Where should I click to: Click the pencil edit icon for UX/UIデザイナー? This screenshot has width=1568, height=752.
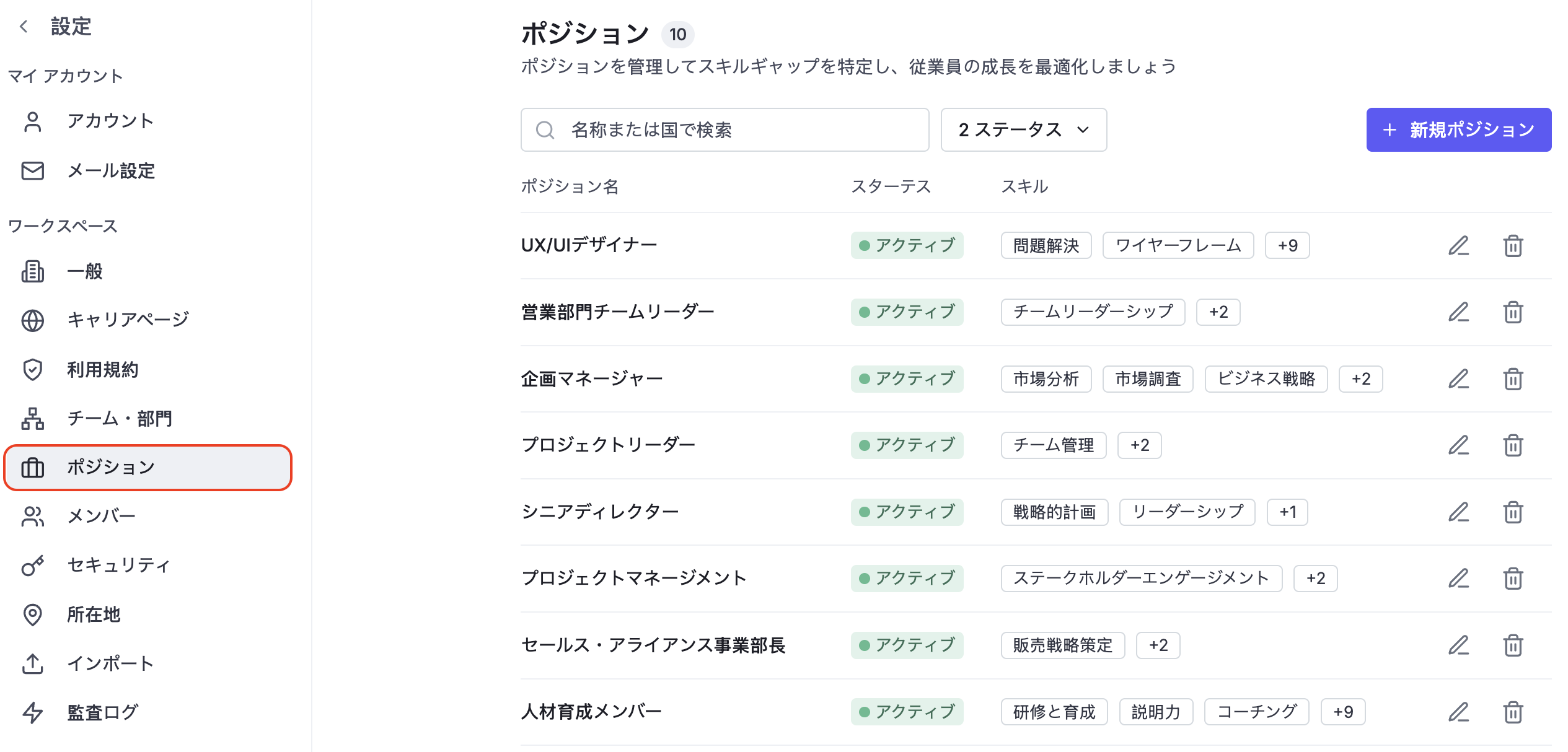pyautogui.click(x=1458, y=246)
